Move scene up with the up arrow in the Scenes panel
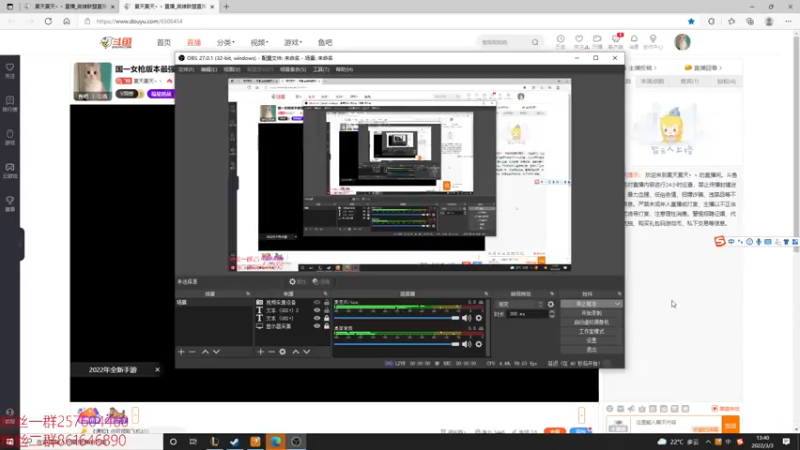This screenshot has width=800, height=450. point(205,352)
